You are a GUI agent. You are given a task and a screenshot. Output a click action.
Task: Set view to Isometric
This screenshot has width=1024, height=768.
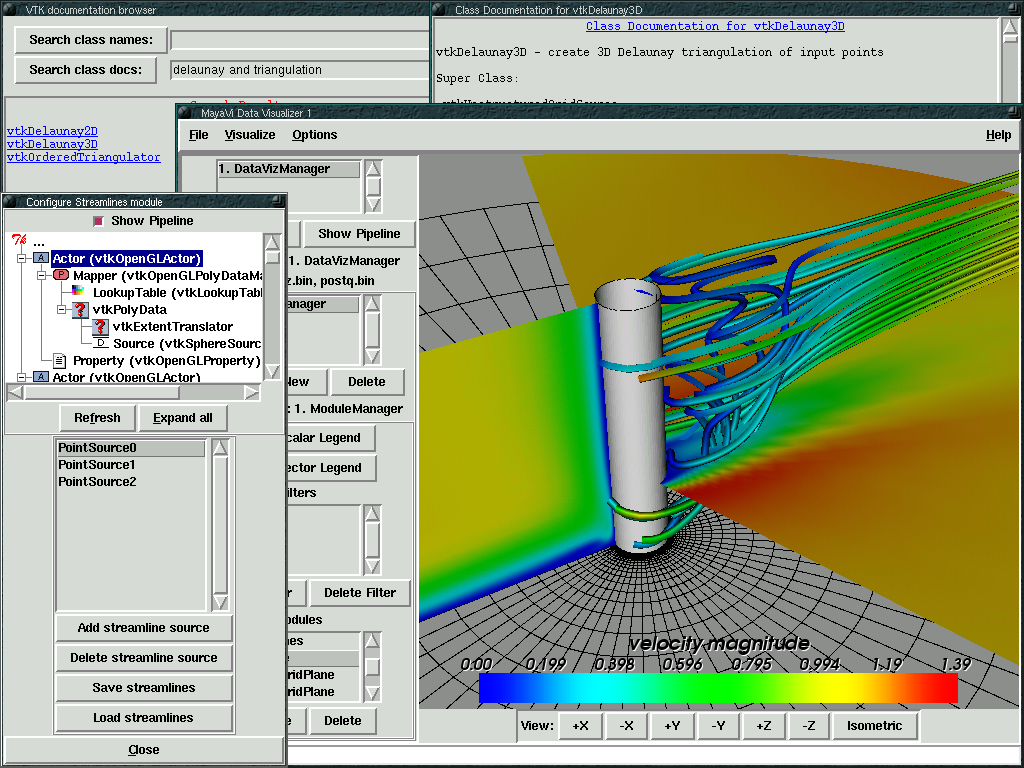pyautogui.click(x=874, y=726)
